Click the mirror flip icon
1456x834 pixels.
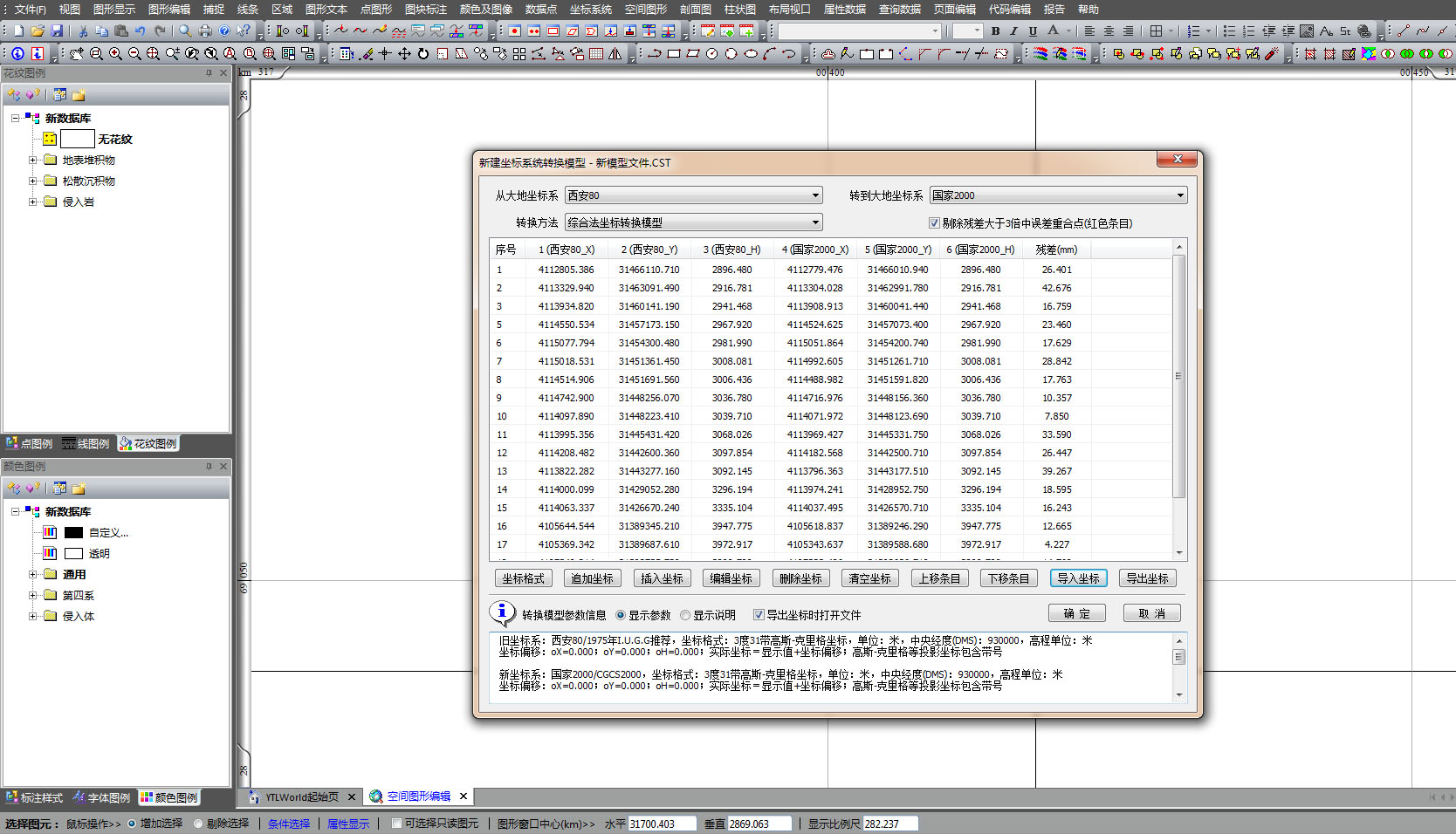point(615,53)
